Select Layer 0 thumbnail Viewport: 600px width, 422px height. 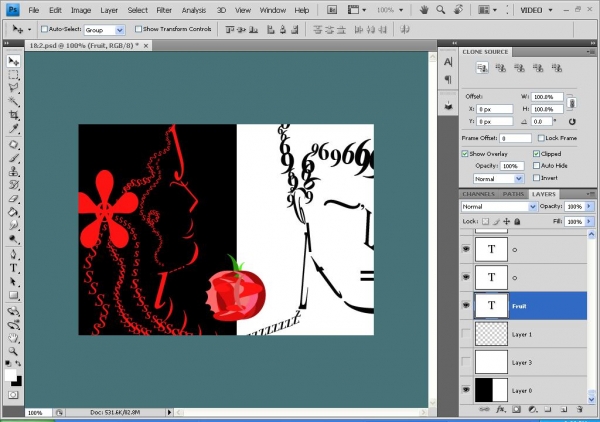[x=491, y=390]
